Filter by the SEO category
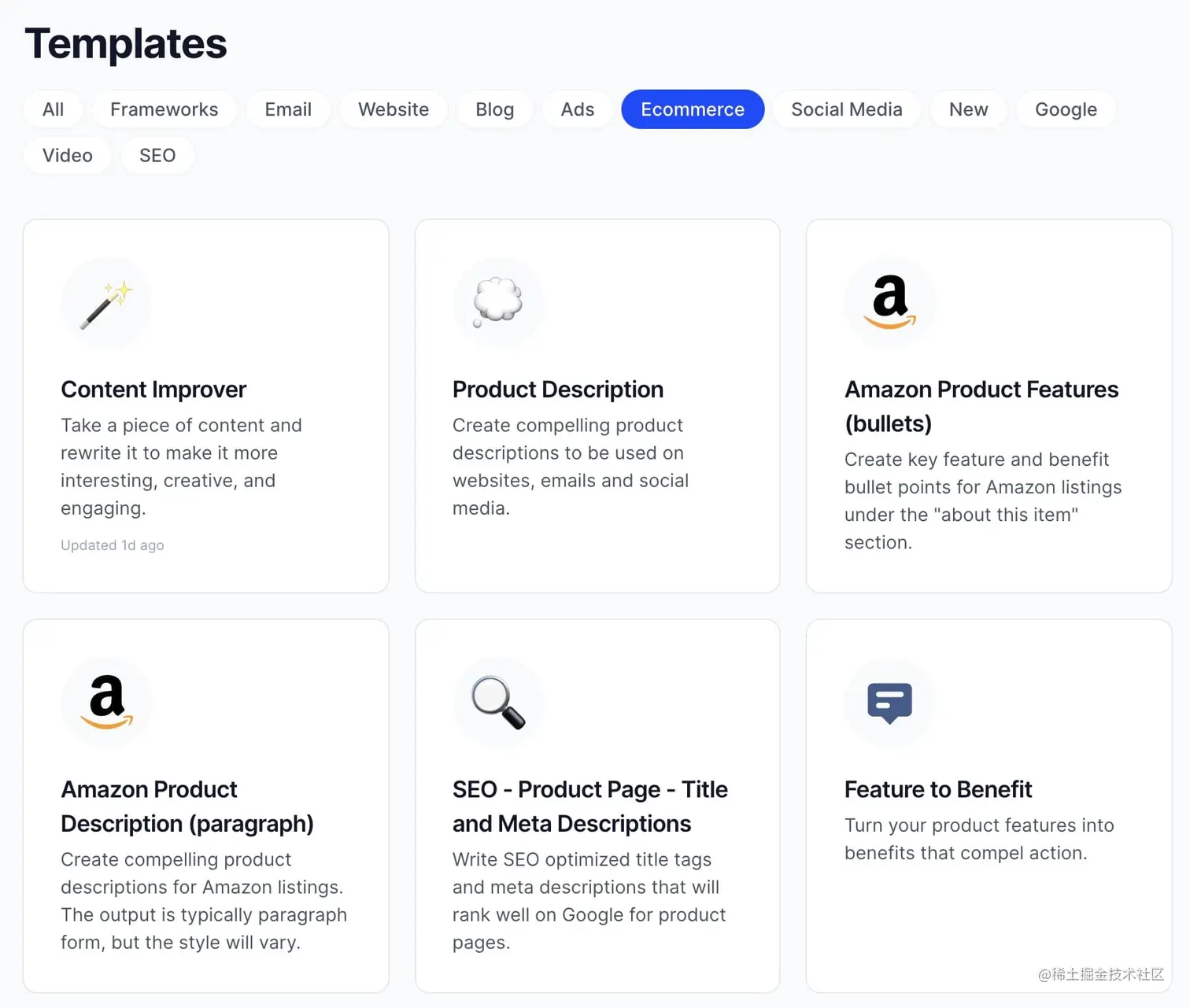This screenshot has width=1190, height=1008. (x=157, y=155)
